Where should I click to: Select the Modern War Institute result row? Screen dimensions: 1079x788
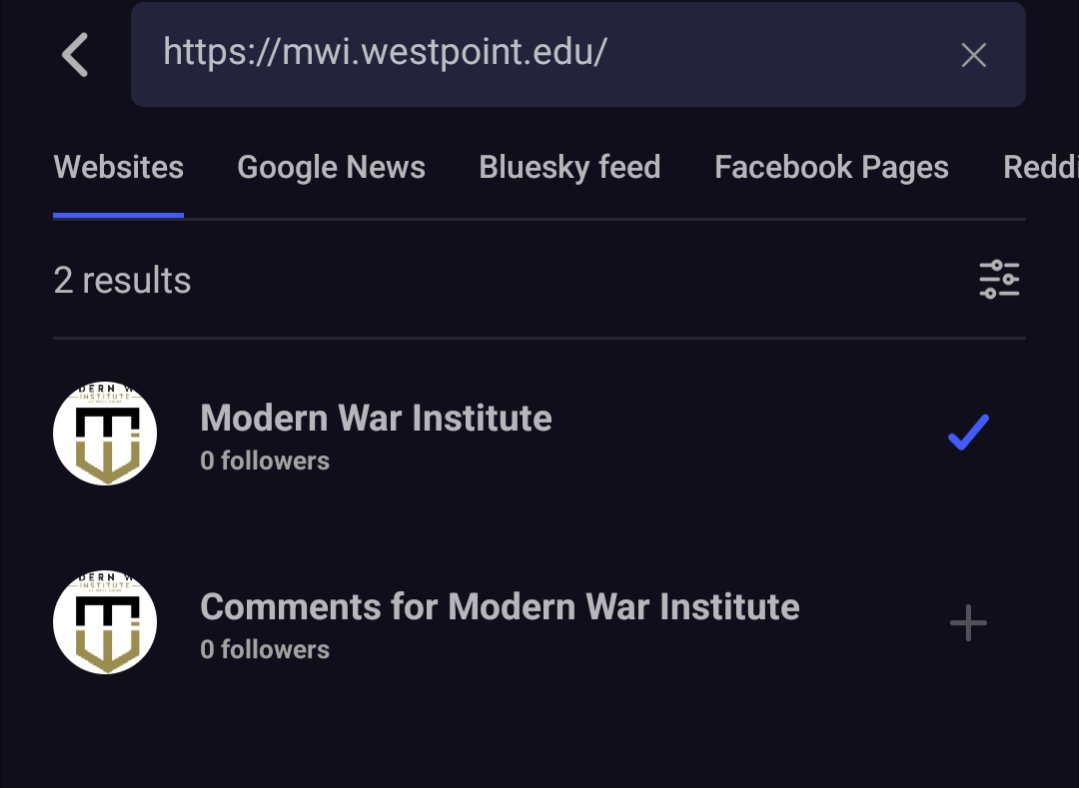tap(540, 434)
